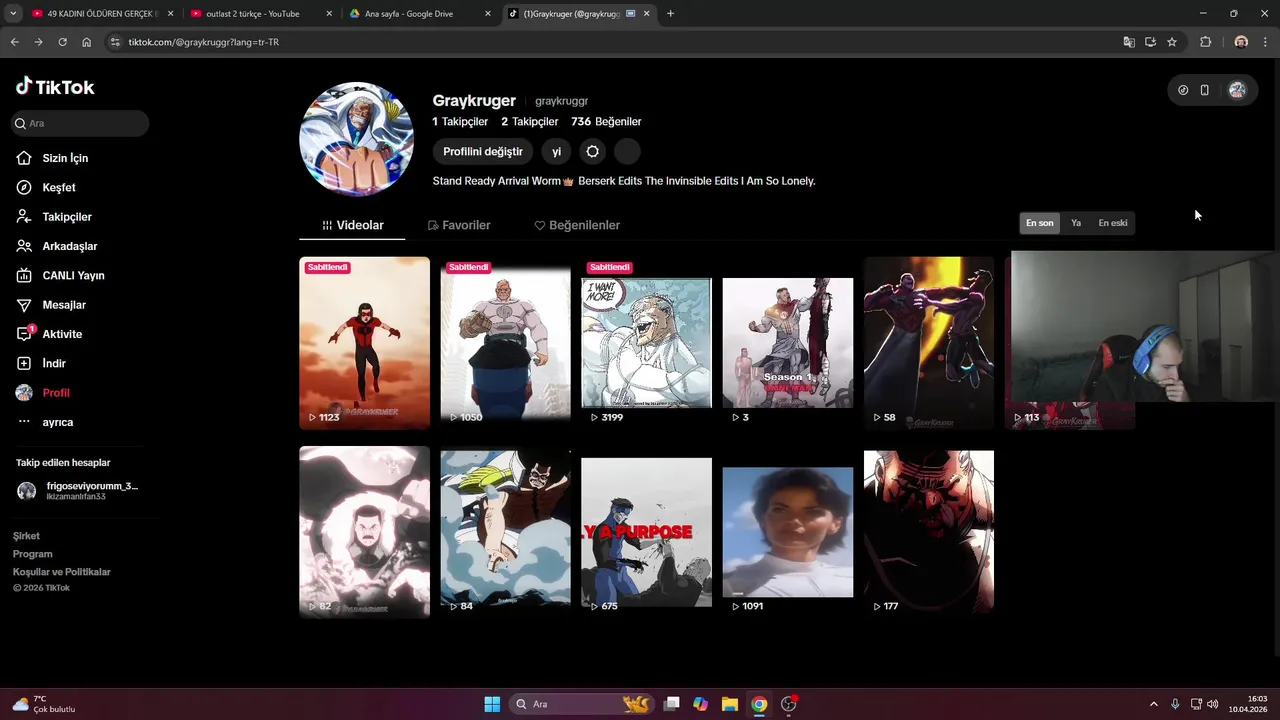Open the Windows Start menu
1280x720 pixels.
(492, 704)
